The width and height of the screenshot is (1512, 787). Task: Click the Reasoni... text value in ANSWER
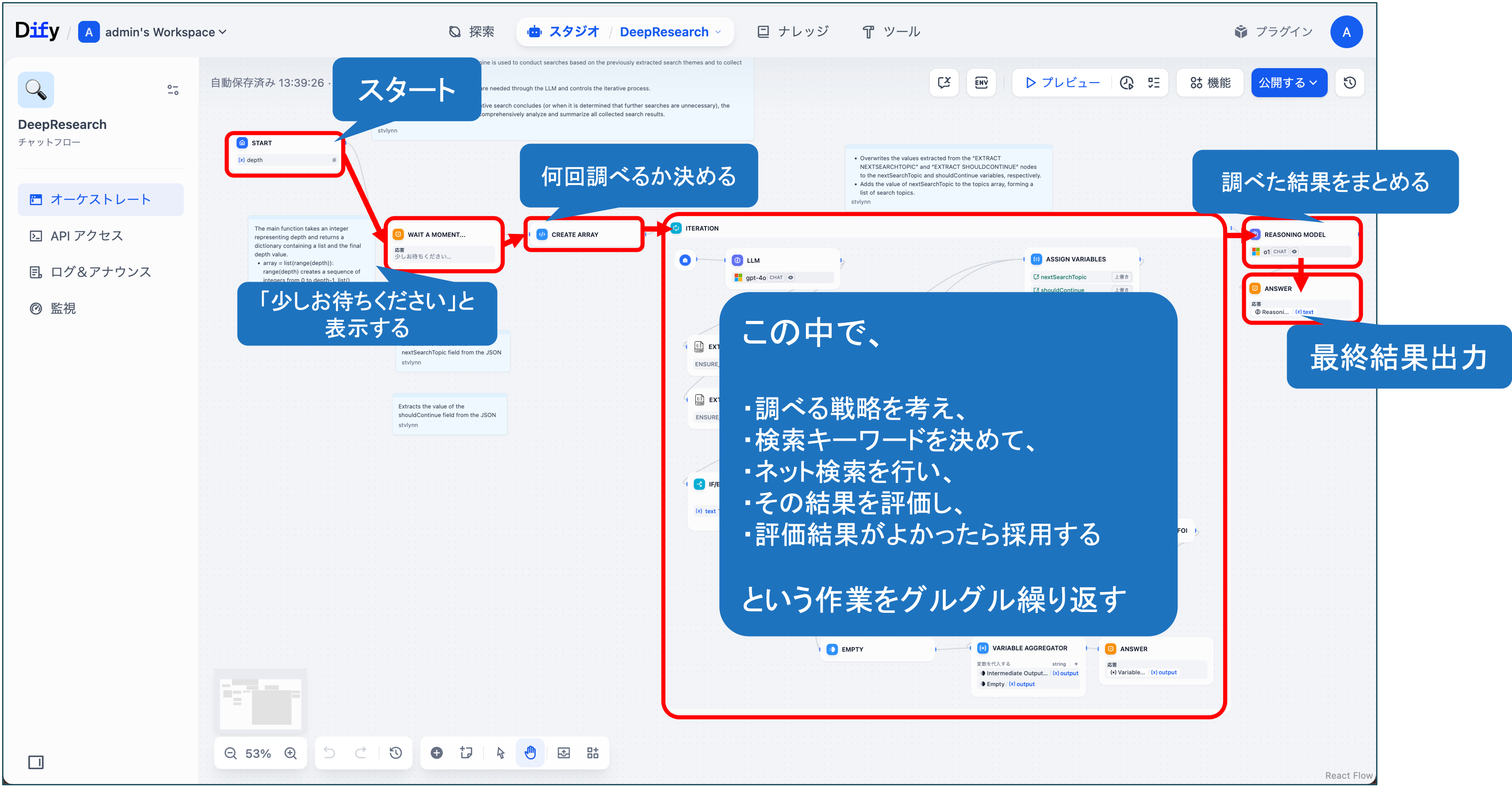[1284, 312]
